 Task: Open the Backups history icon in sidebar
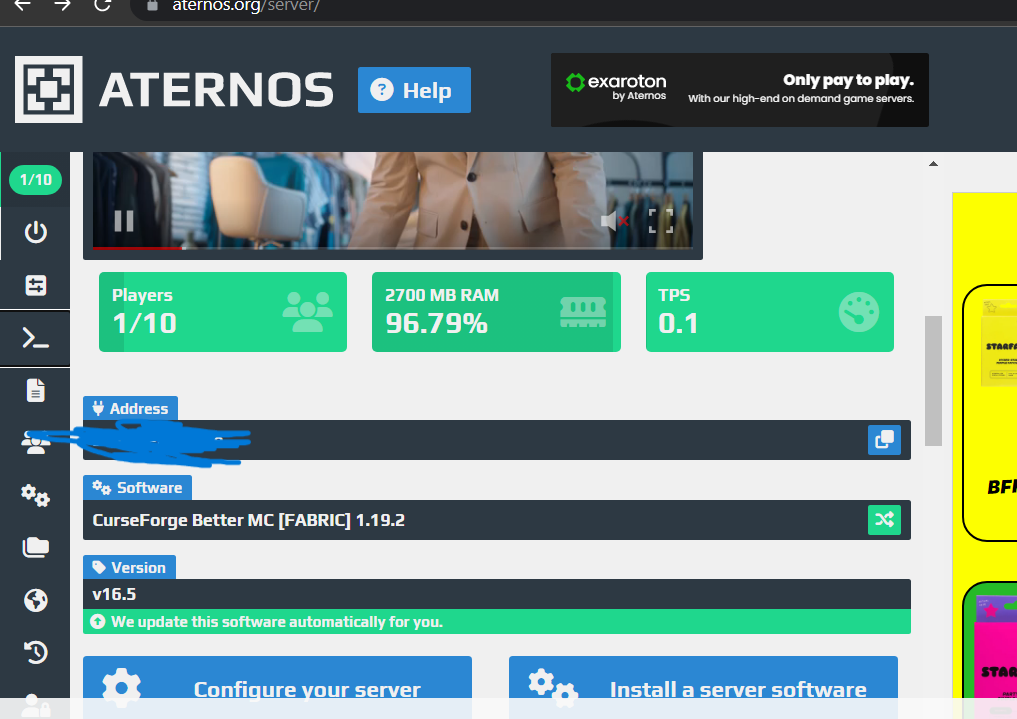(36, 652)
